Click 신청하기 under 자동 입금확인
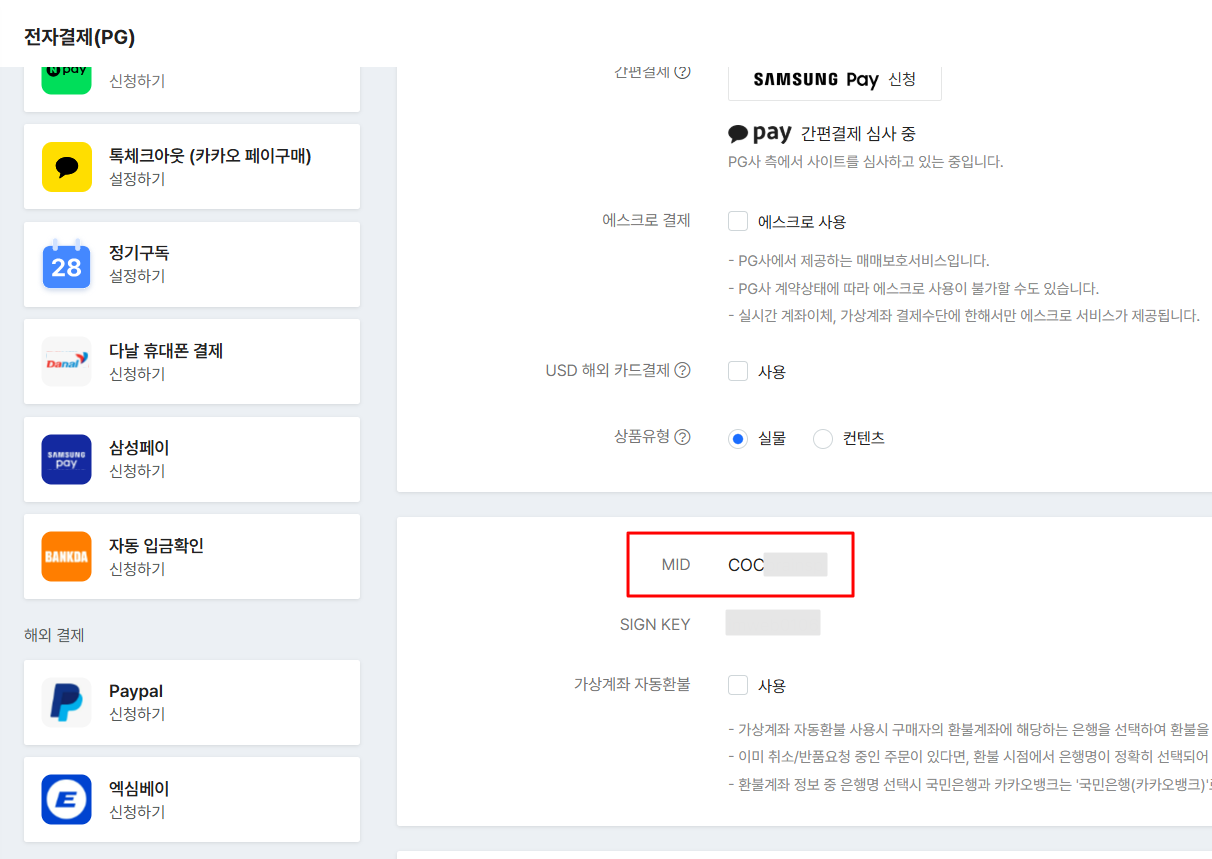1212x859 pixels. [x=137, y=569]
